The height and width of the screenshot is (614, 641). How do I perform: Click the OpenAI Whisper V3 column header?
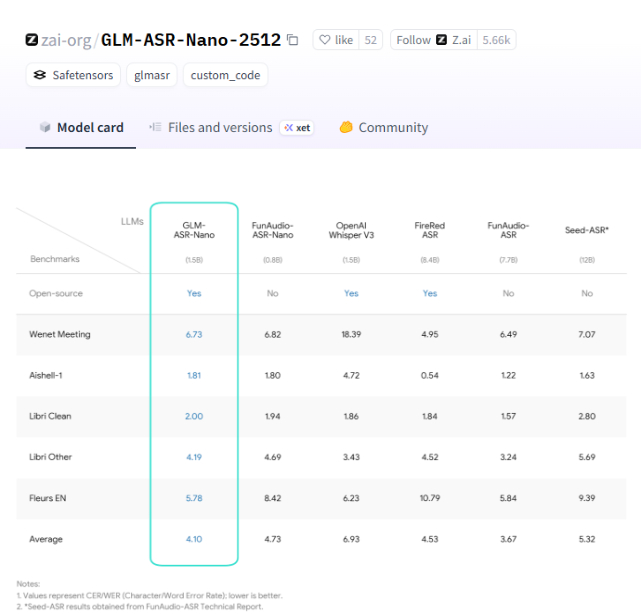click(x=351, y=232)
